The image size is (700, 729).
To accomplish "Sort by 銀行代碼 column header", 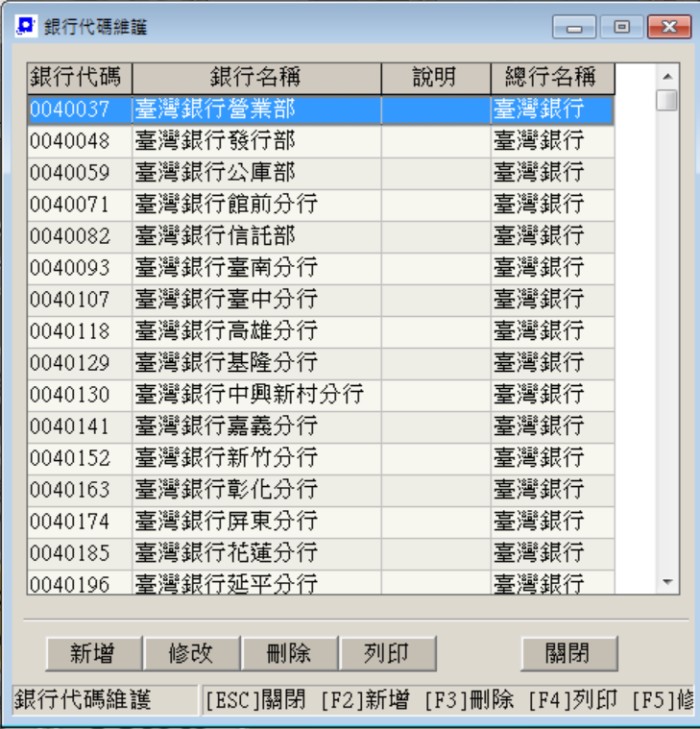I will [x=79, y=78].
